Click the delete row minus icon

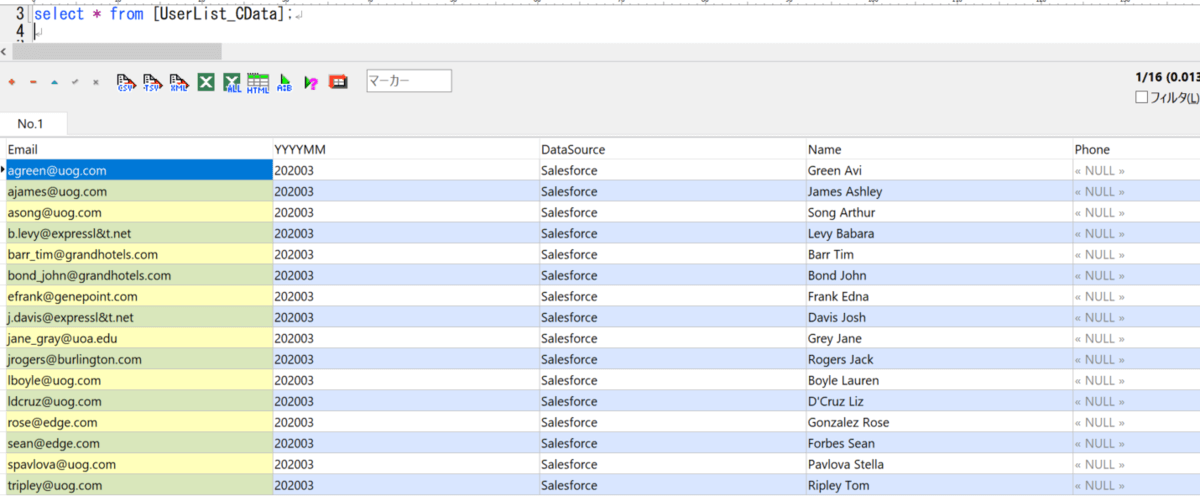point(33,82)
